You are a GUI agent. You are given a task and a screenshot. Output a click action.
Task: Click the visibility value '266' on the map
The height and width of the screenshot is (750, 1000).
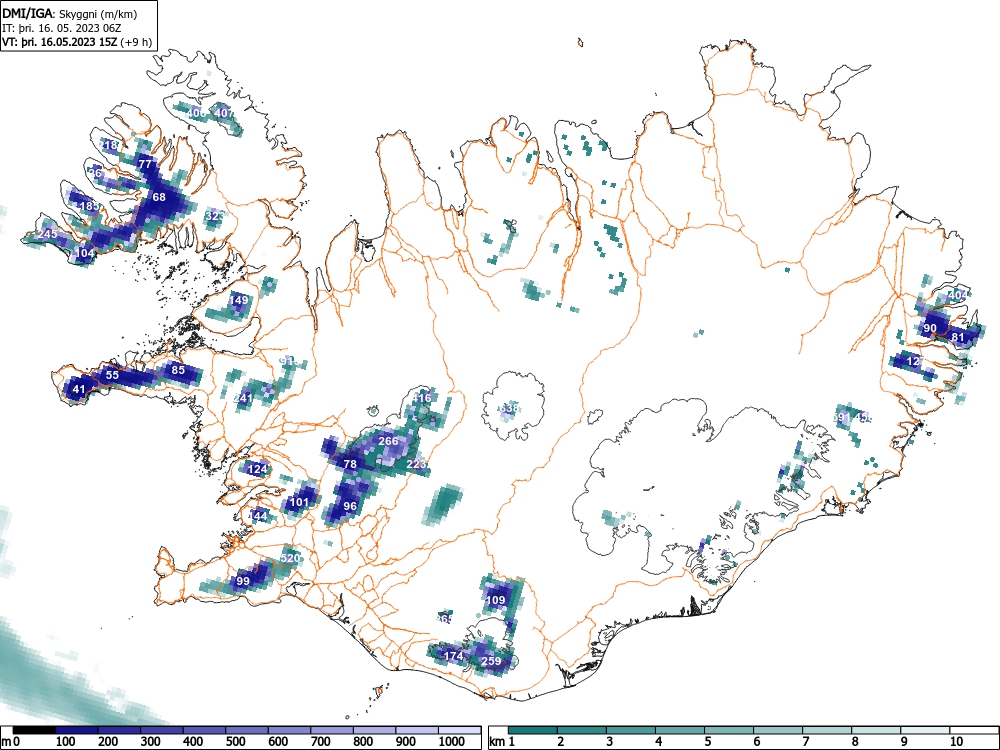pyautogui.click(x=388, y=441)
